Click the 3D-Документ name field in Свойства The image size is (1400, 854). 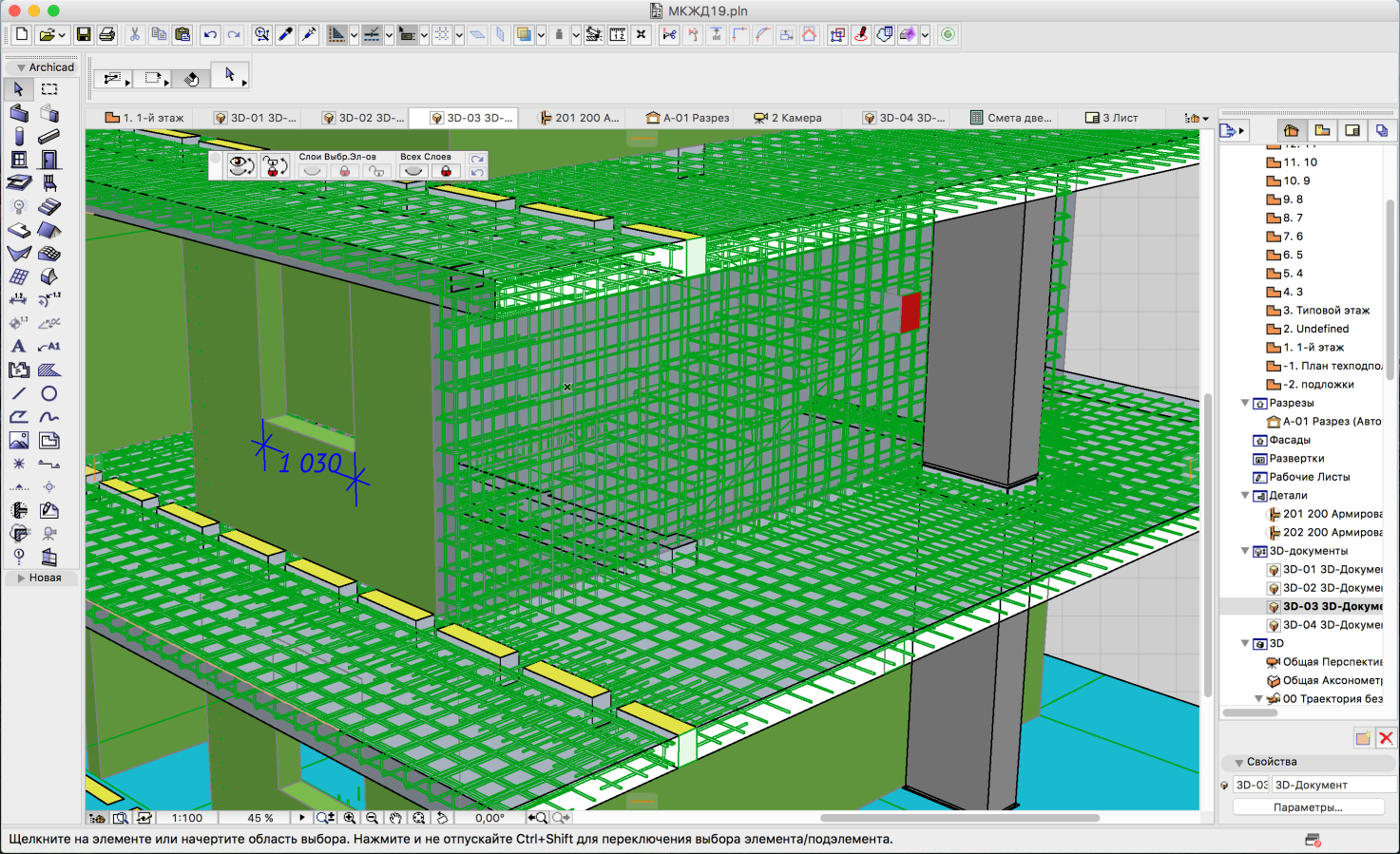tap(1333, 785)
